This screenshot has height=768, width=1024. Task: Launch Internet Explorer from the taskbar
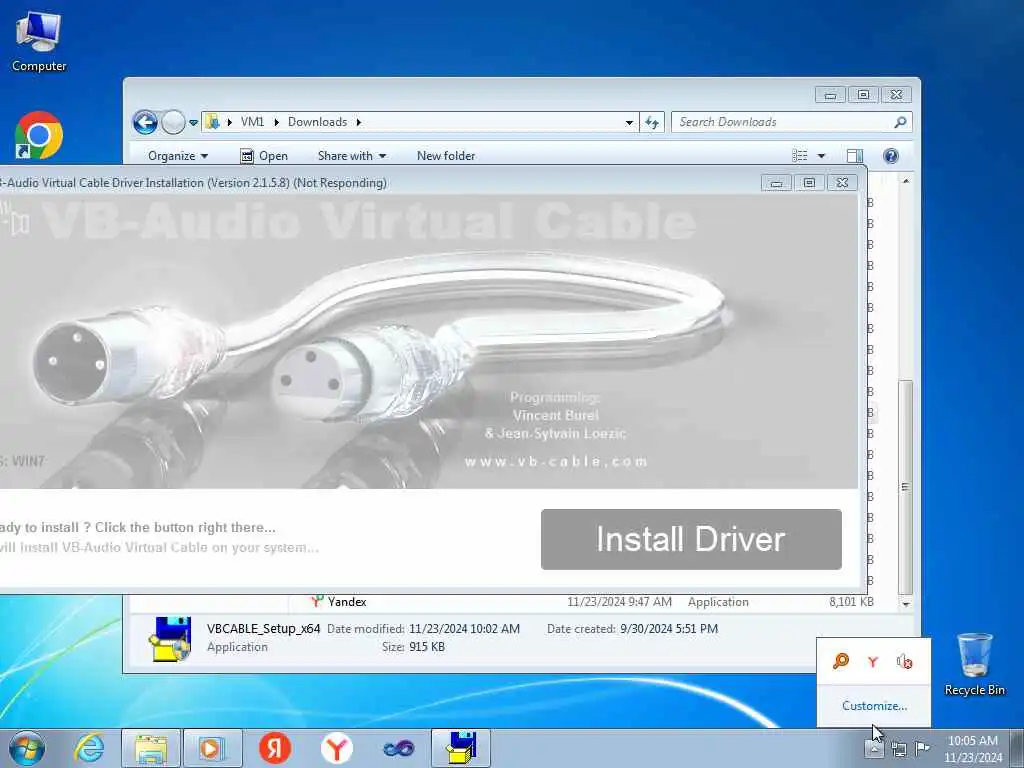[89, 748]
